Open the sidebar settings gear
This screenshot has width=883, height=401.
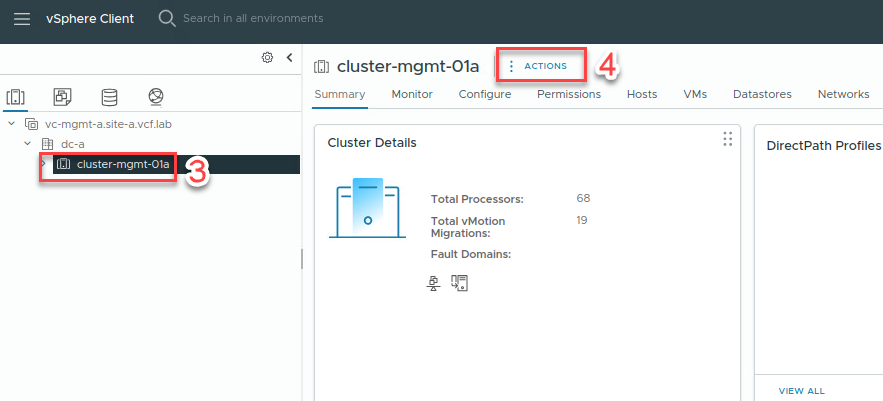click(267, 57)
